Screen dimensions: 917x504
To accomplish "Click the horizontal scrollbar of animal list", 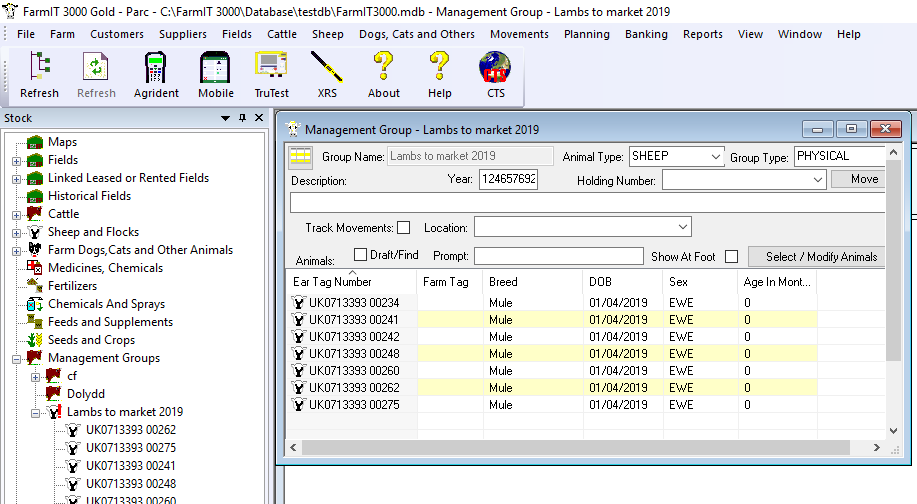I will (x=575, y=447).
